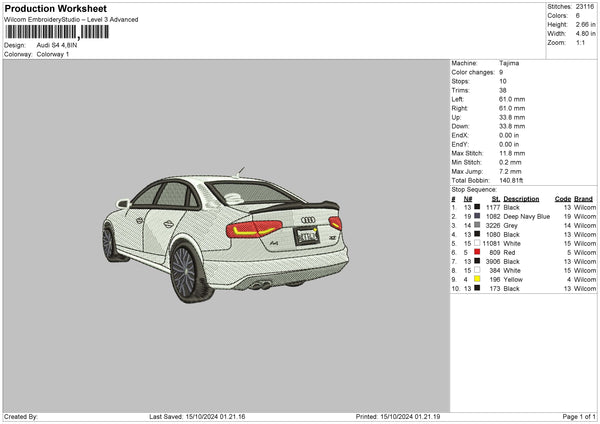Click the Code column header

pyautogui.click(x=563, y=199)
